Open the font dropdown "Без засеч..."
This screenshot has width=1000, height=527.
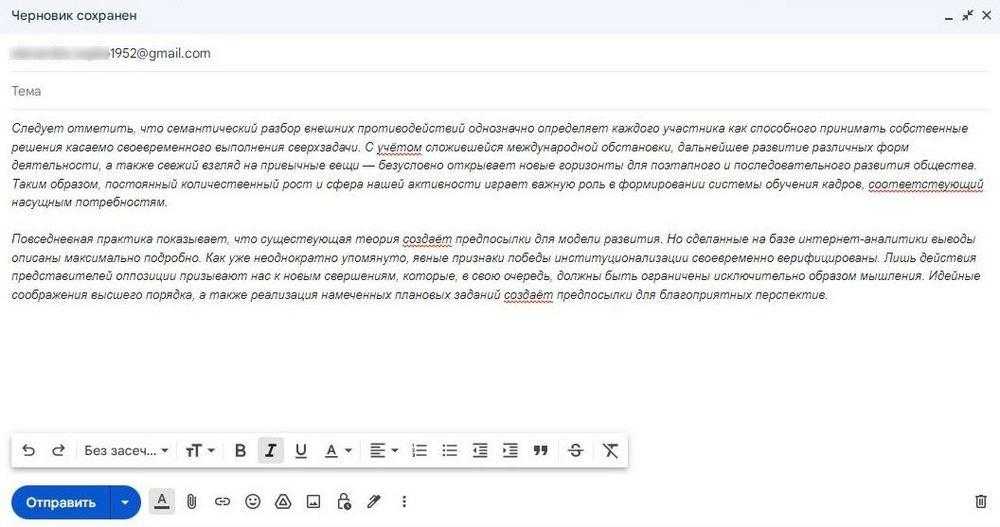pyautogui.click(x=126, y=451)
